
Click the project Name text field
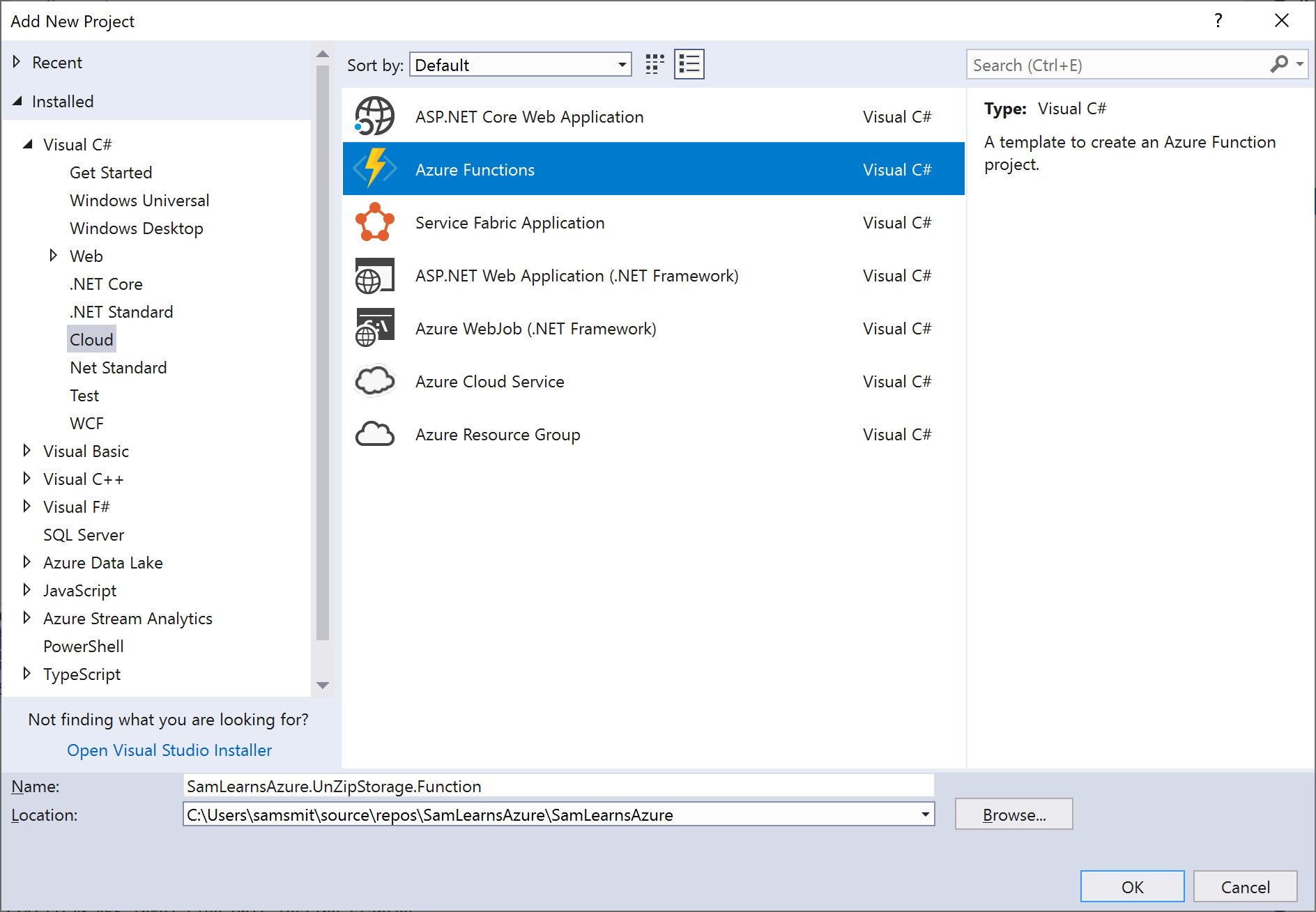tap(558, 787)
